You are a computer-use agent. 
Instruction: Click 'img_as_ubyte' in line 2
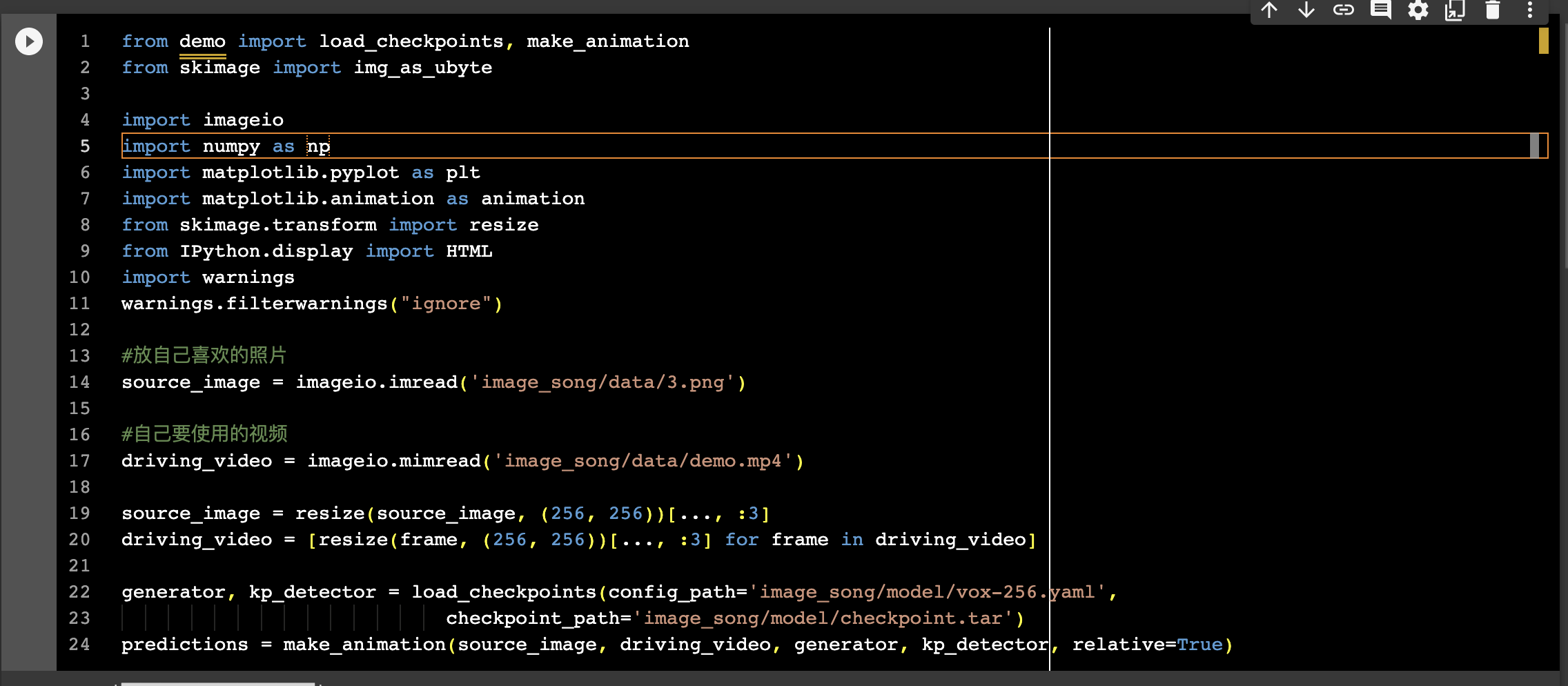coord(422,68)
